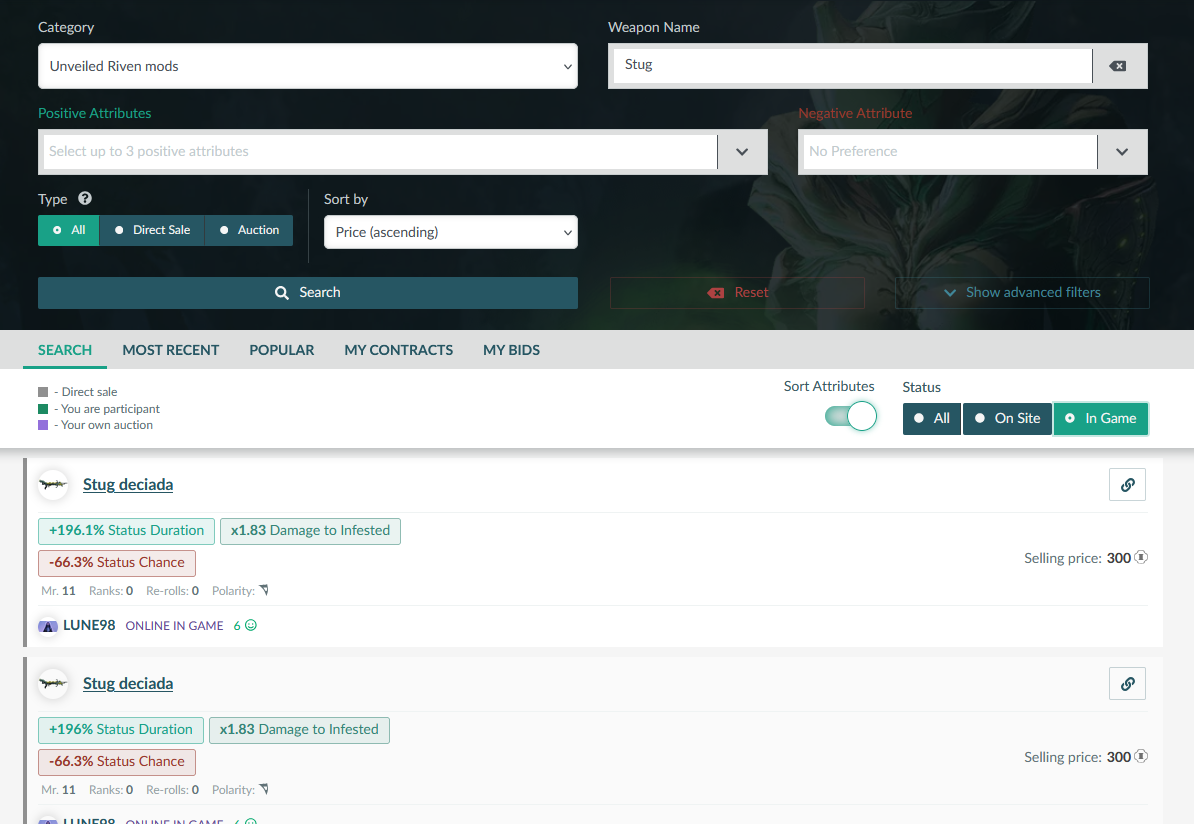This screenshot has width=1194, height=824.
Task: Expand Positive Attributes chevron
Action: [742, 152]
